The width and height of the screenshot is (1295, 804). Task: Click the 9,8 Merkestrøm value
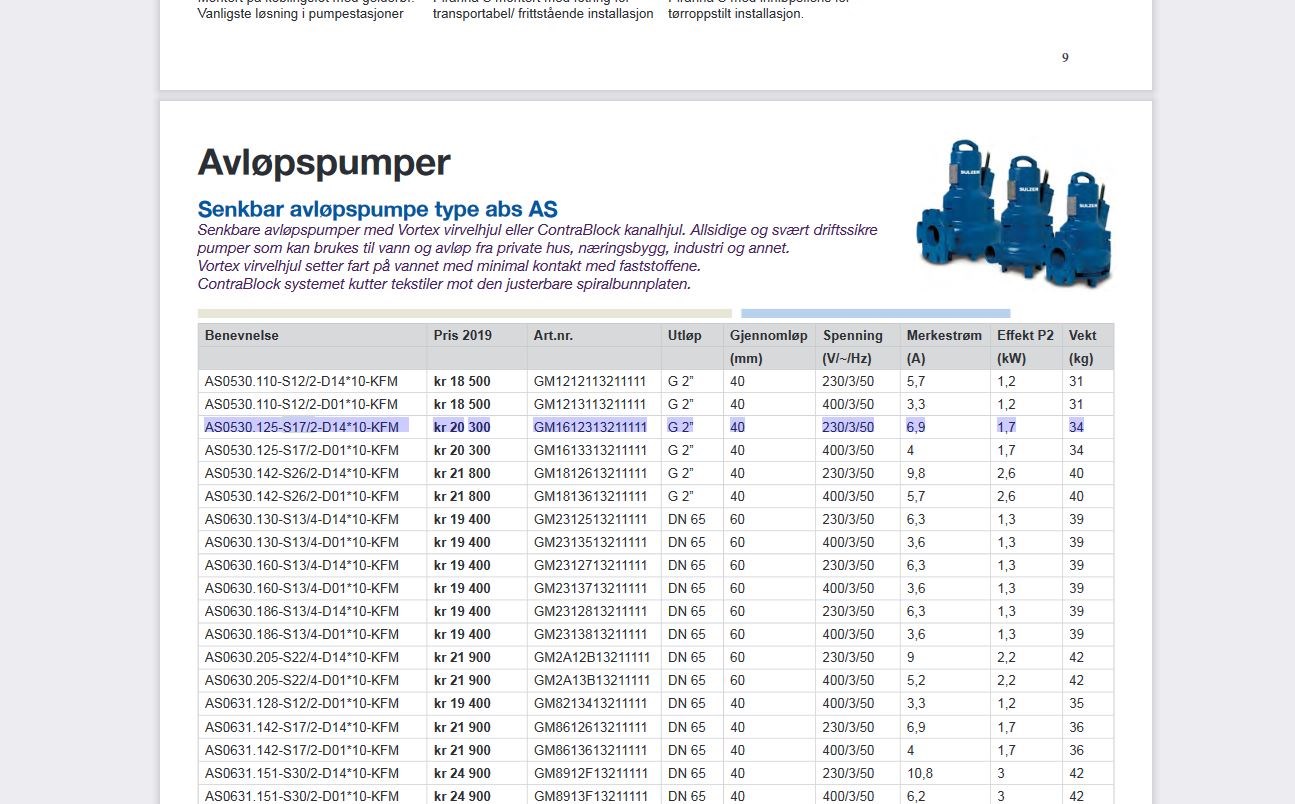[x=917, y=473]
